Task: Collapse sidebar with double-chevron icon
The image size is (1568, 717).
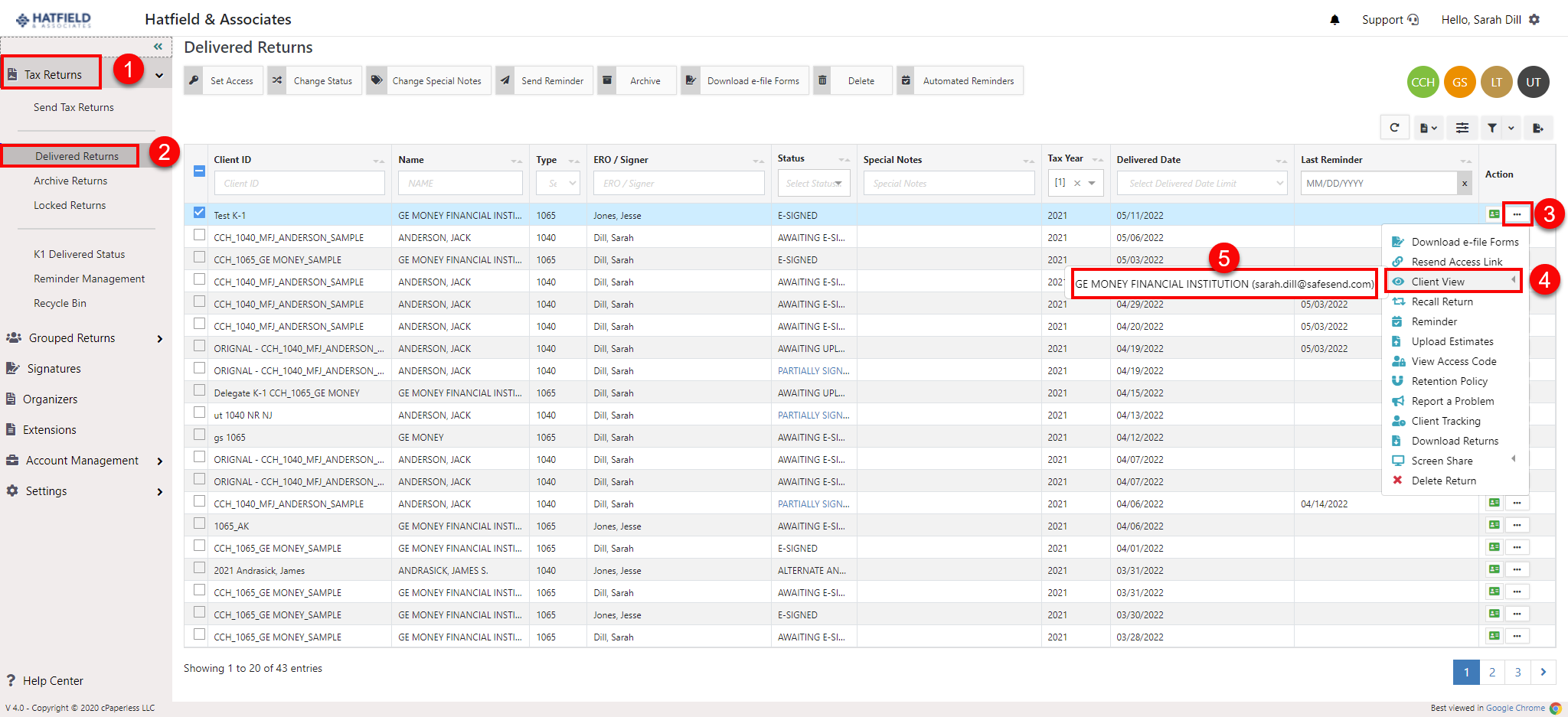Action: 158,47
